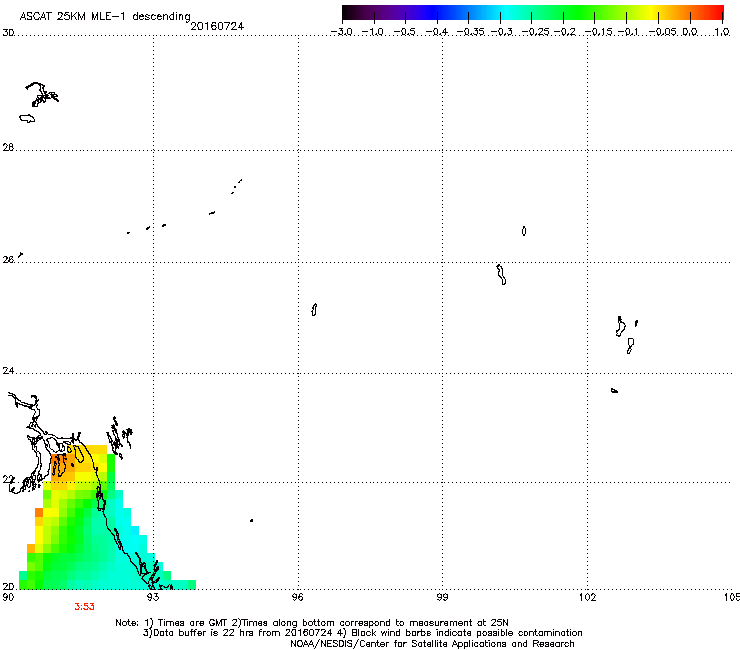
Task: Click the color bar label -0.3
Action: pyautogui.click(x=502, y=32)
